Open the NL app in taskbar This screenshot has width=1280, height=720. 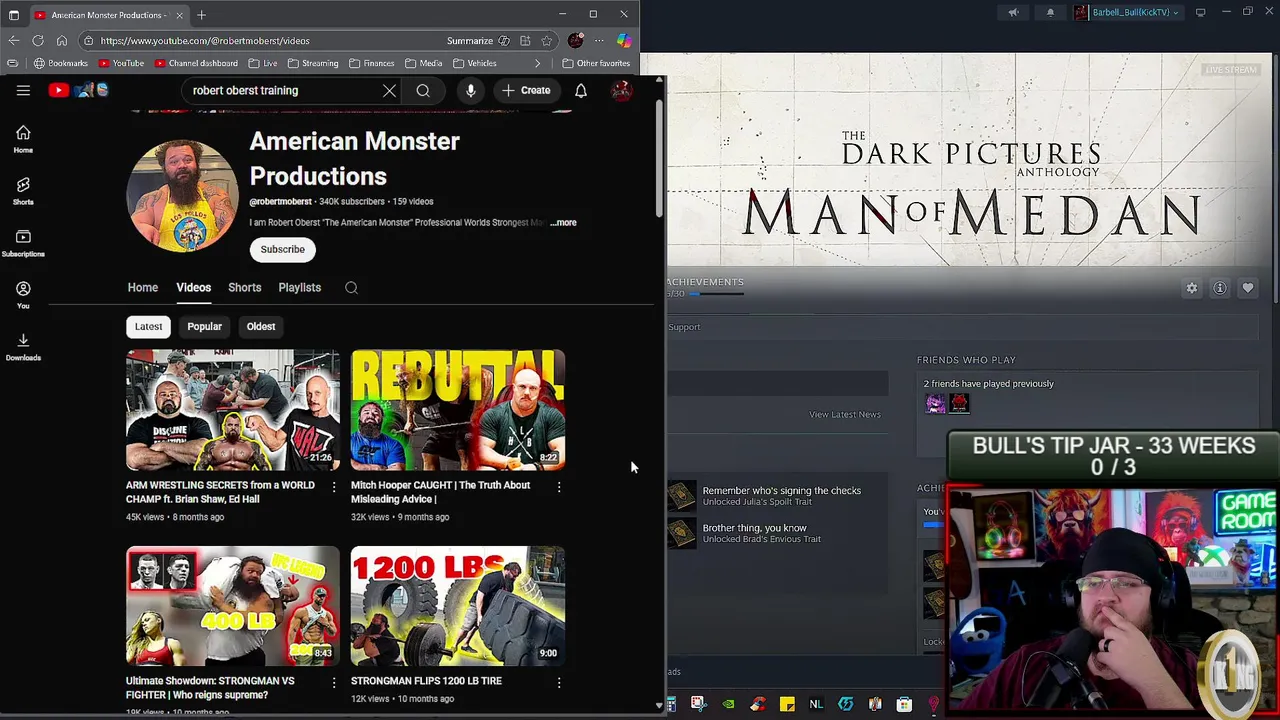point(816,704)
